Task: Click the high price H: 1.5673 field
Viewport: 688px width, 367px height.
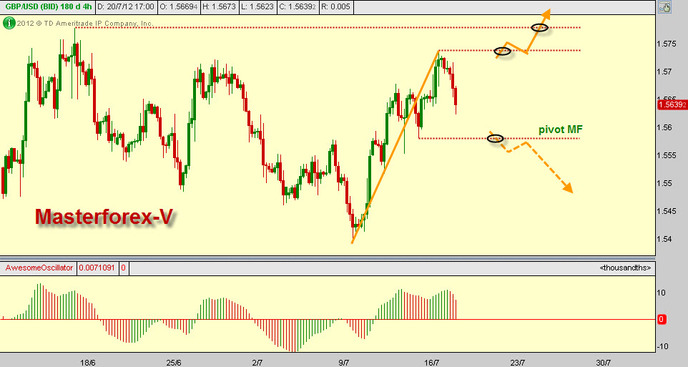Action: pyautogui.click(x=219, y=7)
